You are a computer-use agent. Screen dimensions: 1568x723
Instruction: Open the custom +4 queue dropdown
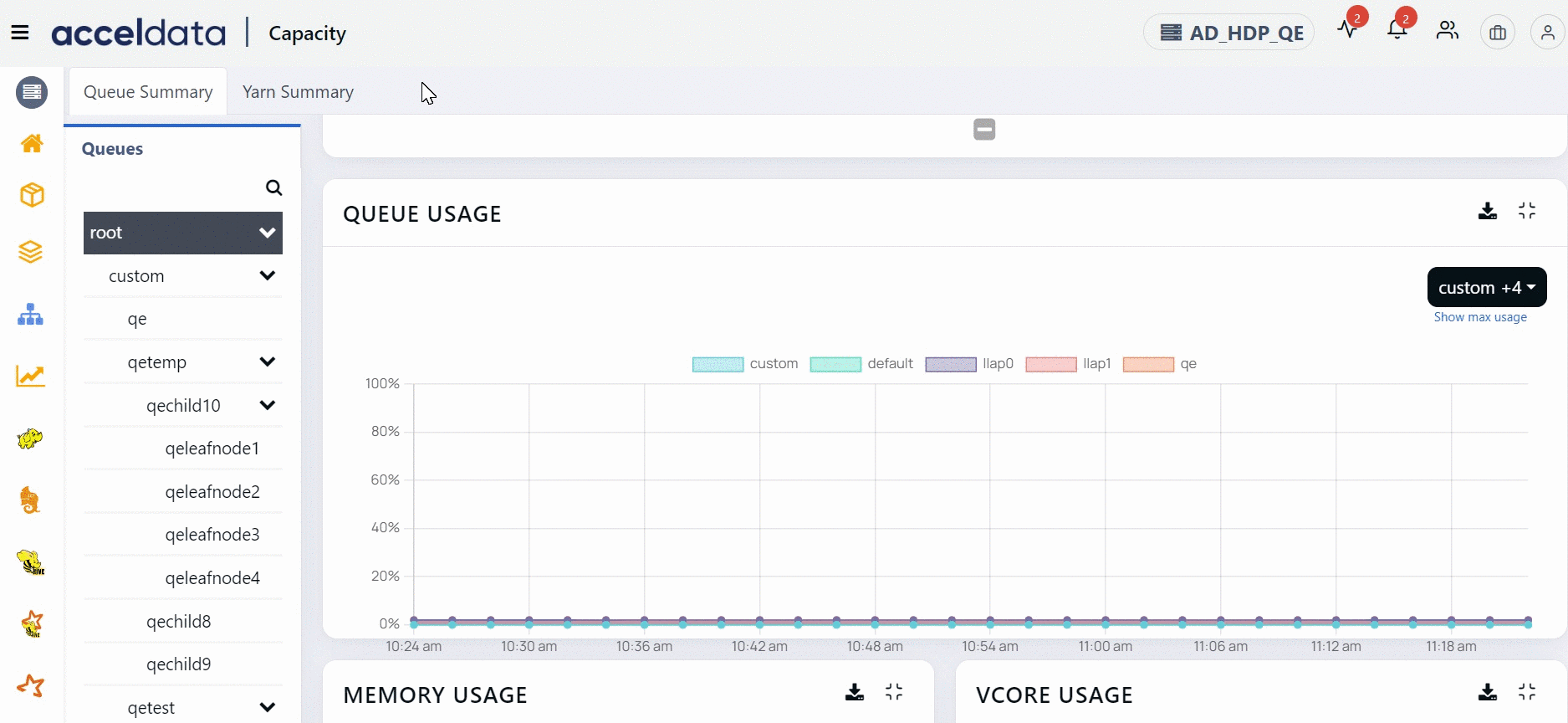(1487, 287)
